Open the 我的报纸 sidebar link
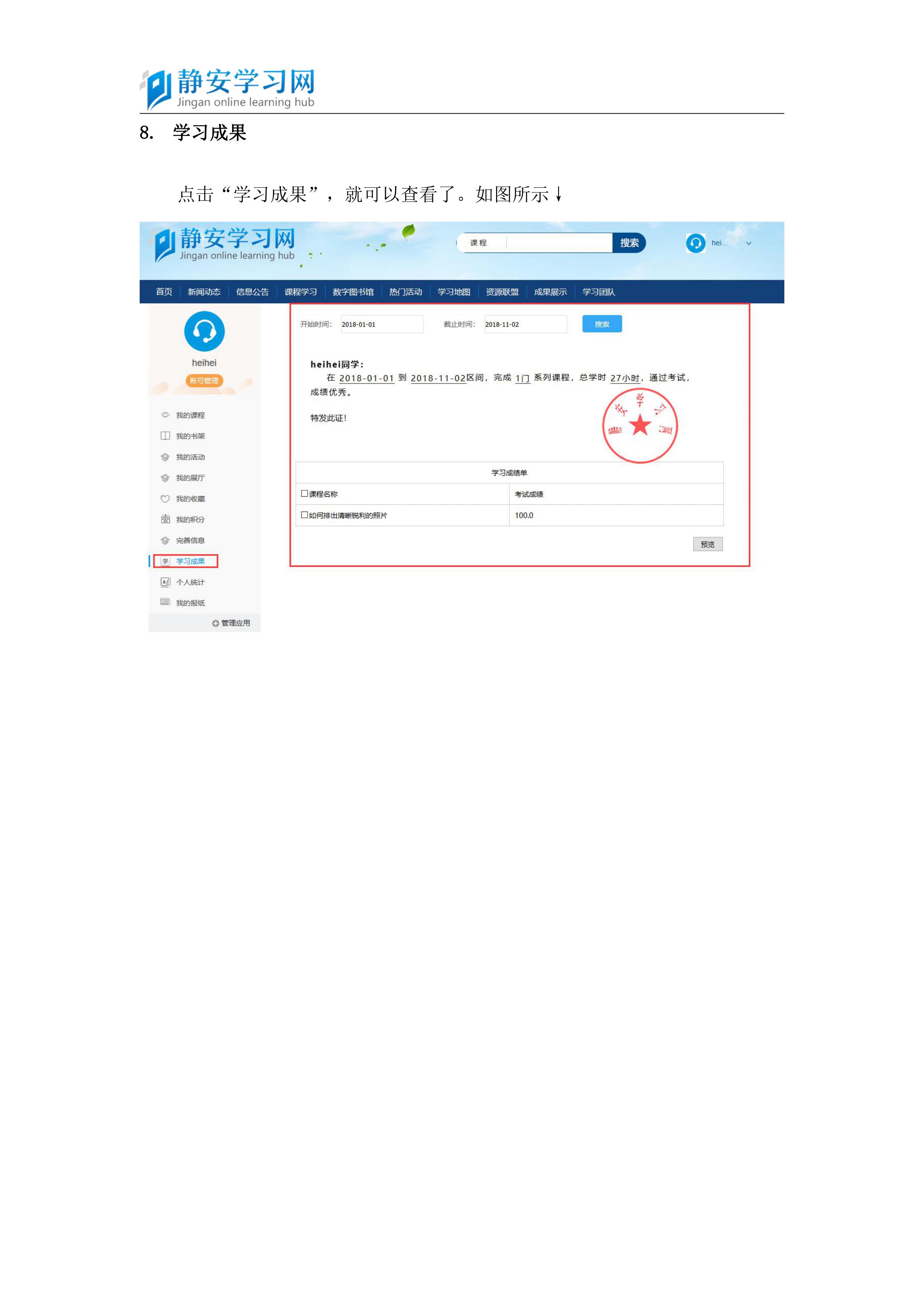This screenshot has width=924, height=1307. pos(191,603)
